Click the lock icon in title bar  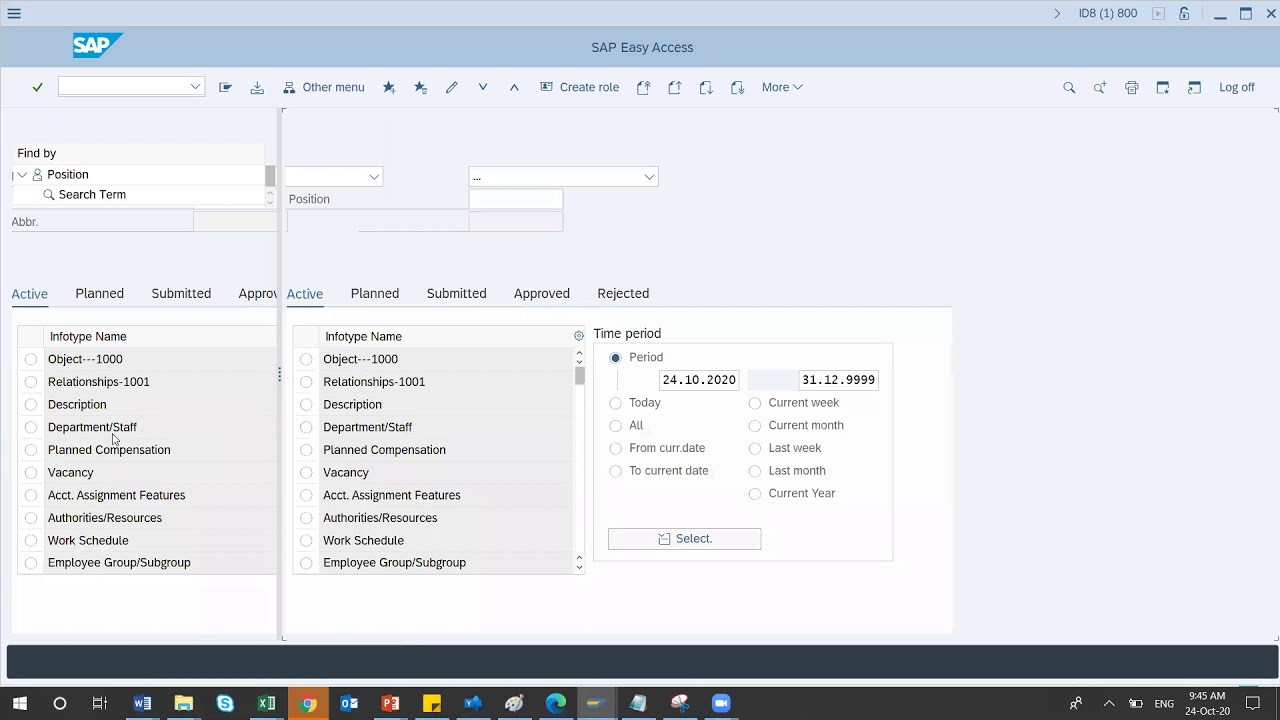coord(1184,13)
